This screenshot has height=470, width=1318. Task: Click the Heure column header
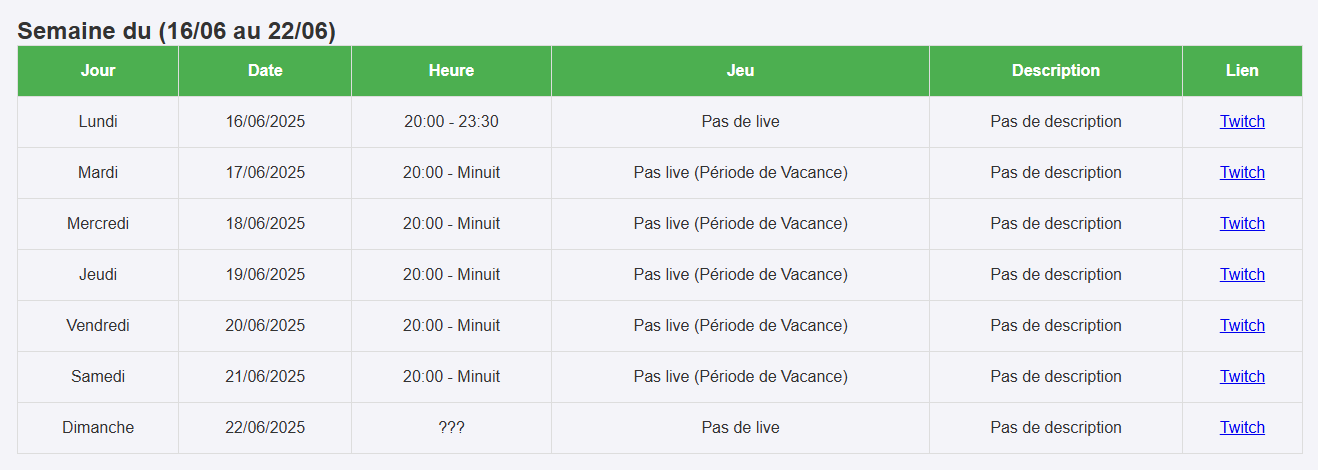(451, 71)
